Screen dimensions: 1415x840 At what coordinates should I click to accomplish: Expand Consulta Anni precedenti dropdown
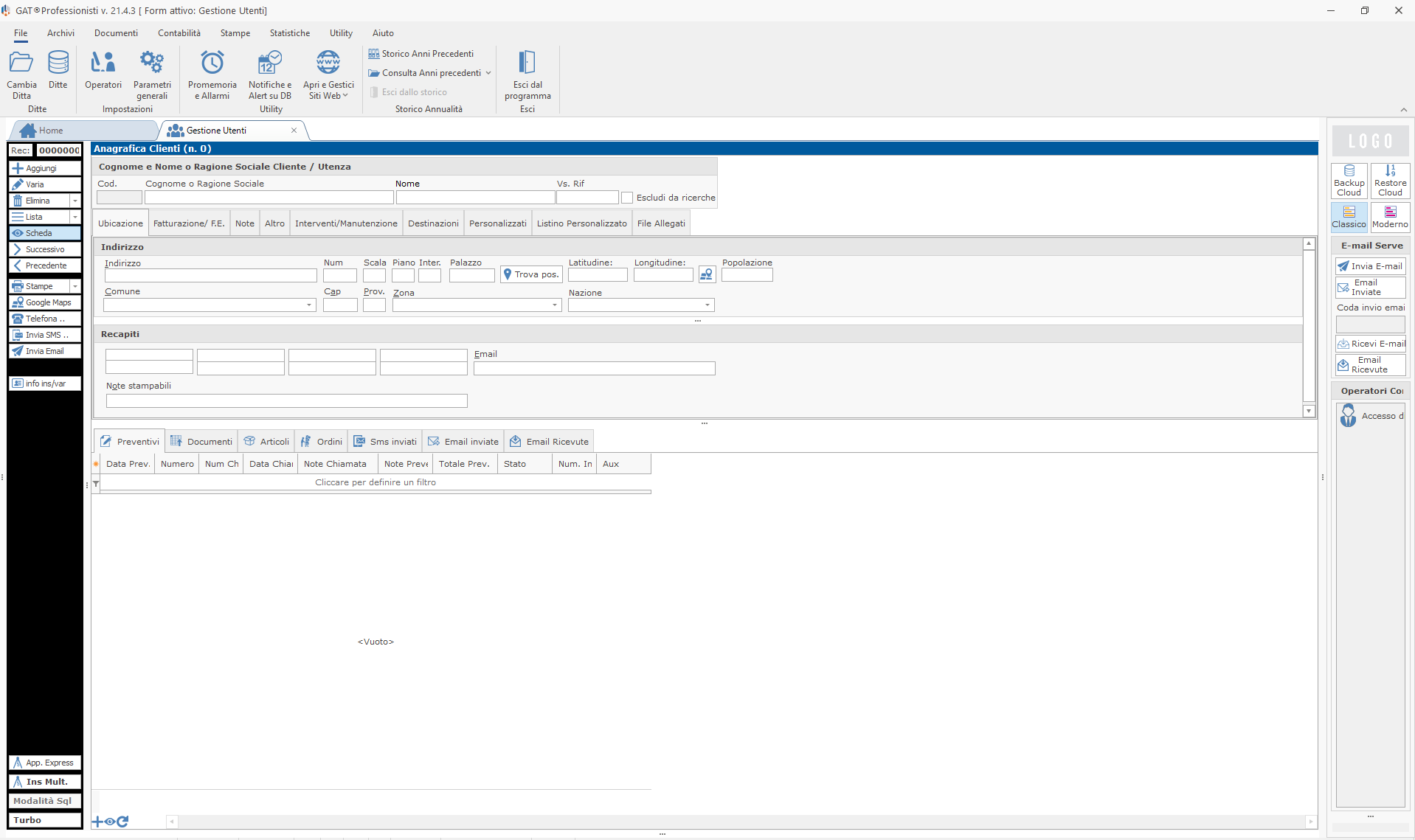(488, 73)
